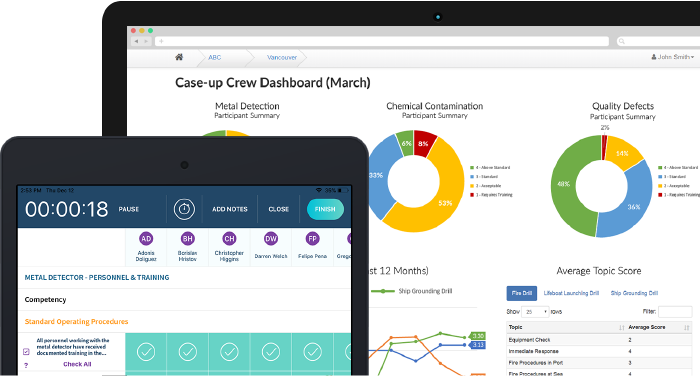700x377 pixels.
Task: Select the BH avatar for Borislan Hristov
Action: click(188, 239)
